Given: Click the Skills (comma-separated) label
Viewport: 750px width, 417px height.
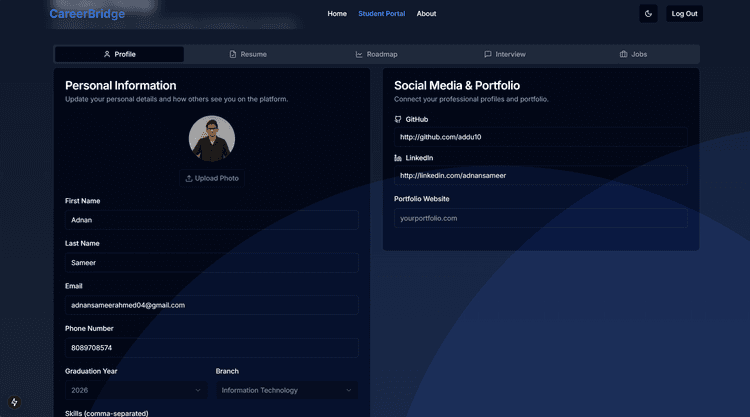Looking at the screenshot, I should tap(107, 413).
